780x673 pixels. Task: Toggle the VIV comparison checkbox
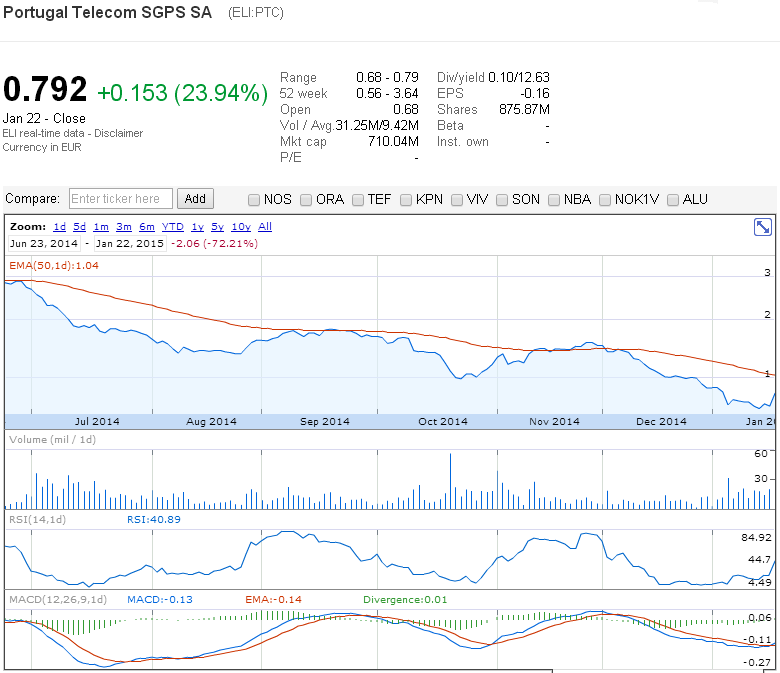[457, 200]
